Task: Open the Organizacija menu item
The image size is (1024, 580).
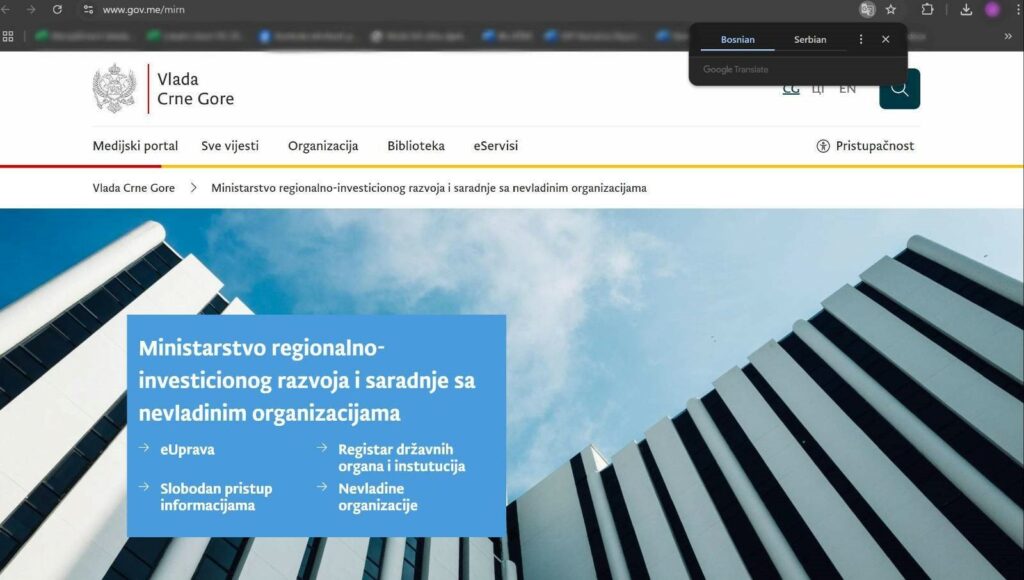Action: click(x=323, y=146)
